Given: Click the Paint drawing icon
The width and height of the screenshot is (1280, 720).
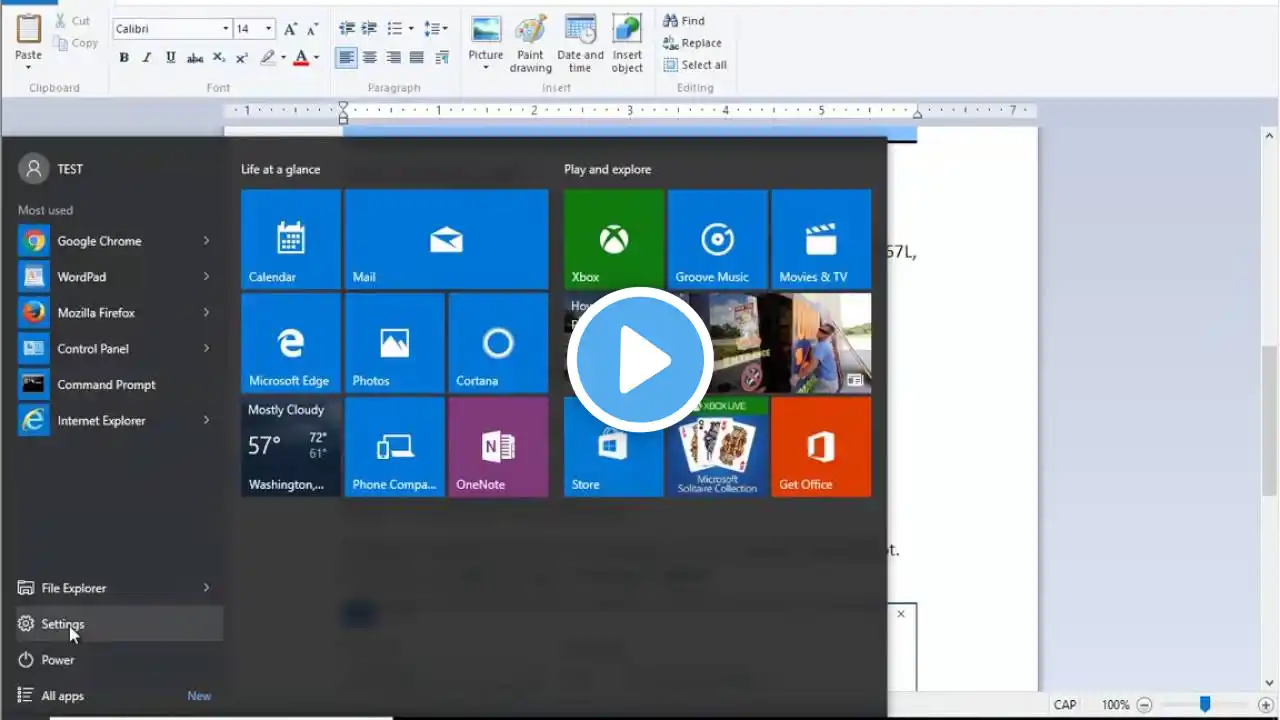Looking at the screenshot, I should point(530,45).
